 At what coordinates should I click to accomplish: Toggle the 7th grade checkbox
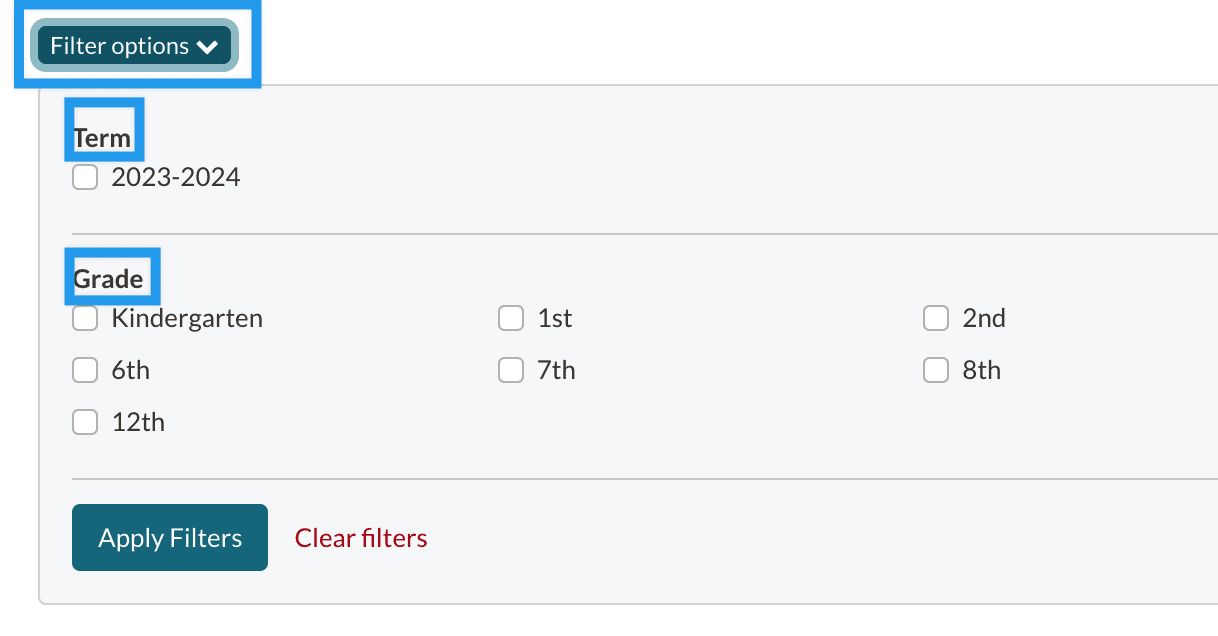tap(511, 371)
